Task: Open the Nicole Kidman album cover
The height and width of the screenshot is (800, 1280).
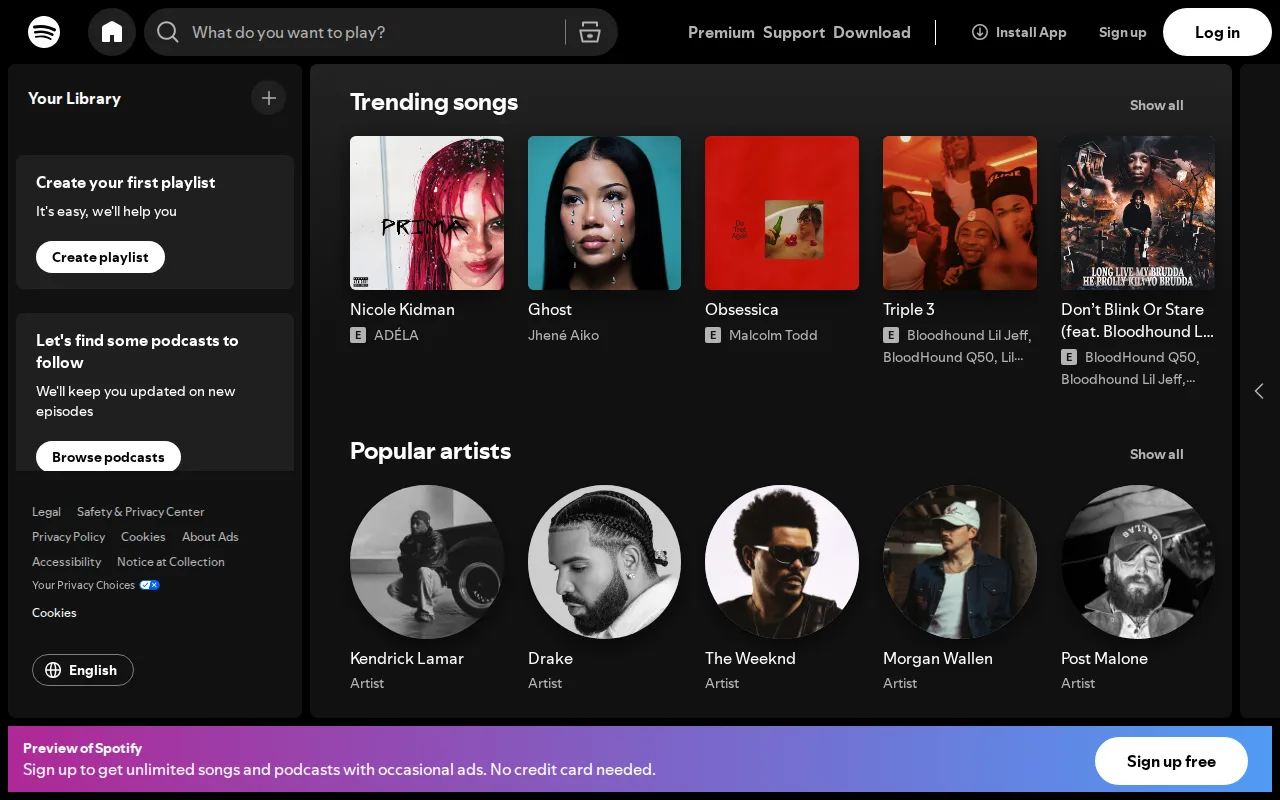Action: click(427, 213)
